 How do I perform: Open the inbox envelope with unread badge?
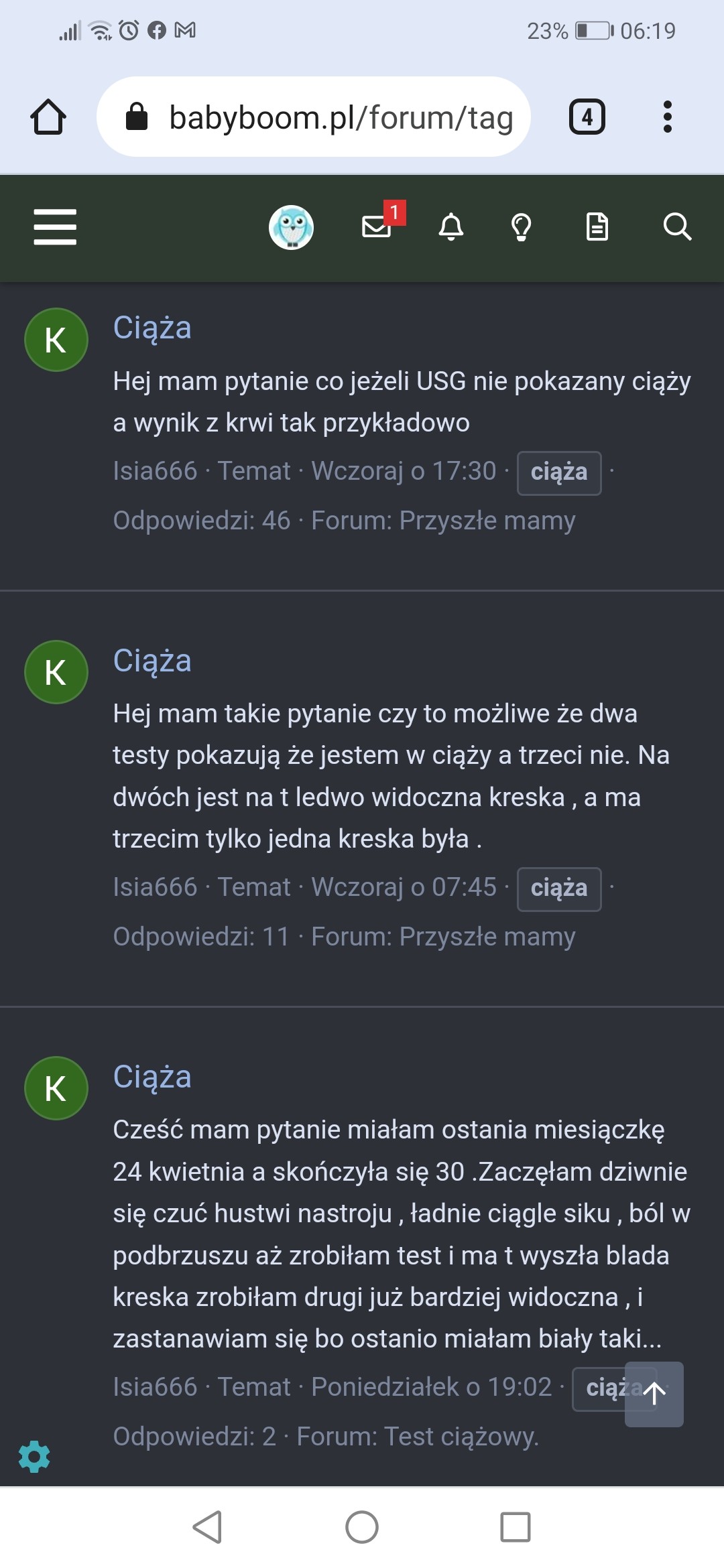click(377, 226)
